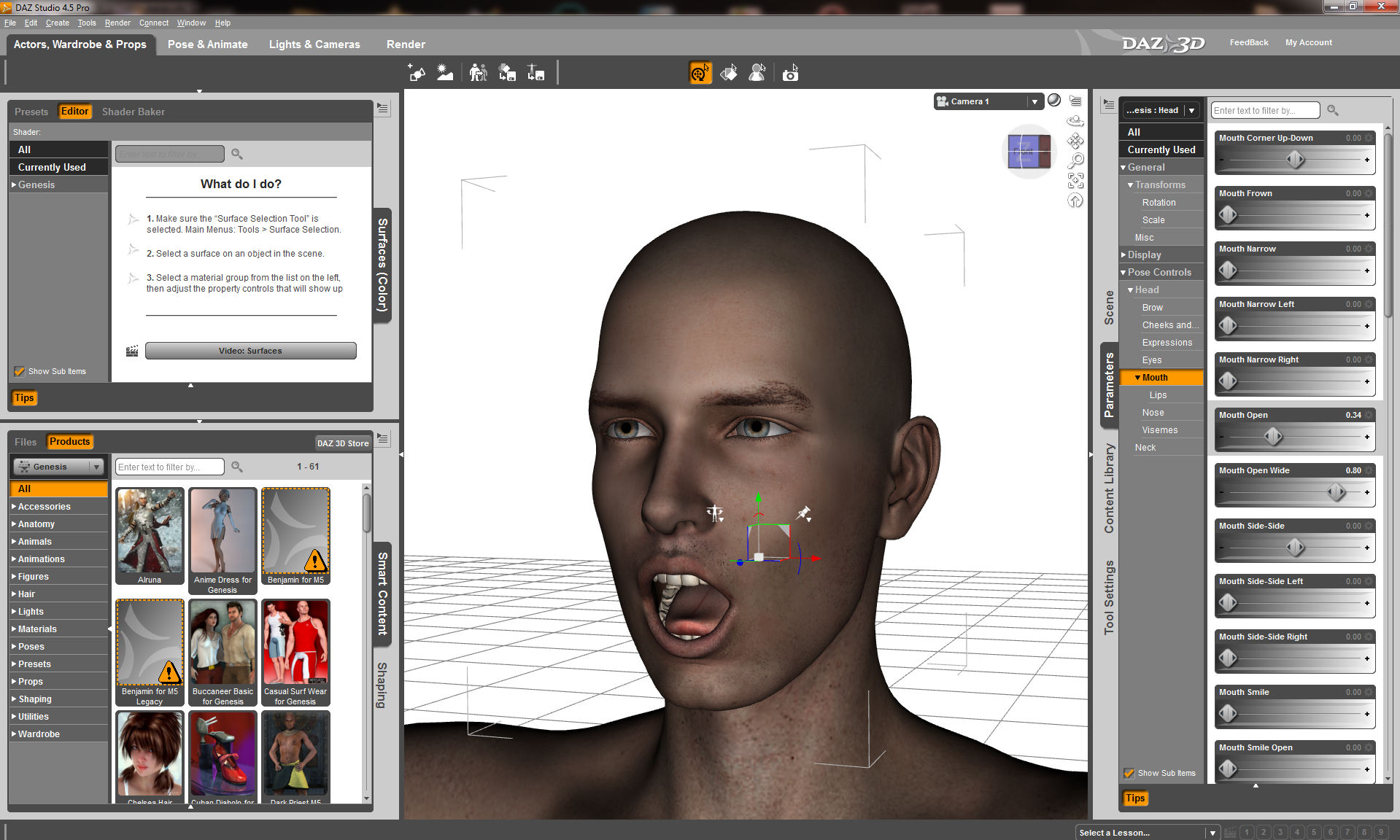
Task: Click the Create New Primitive toolbar icon
Action: point(417,72)
